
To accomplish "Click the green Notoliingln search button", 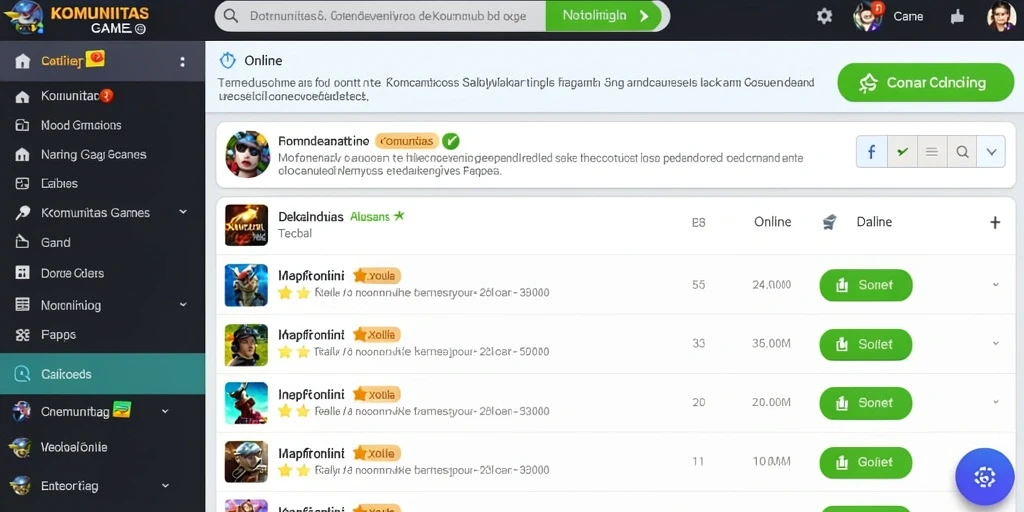I will tap(605, 16).
